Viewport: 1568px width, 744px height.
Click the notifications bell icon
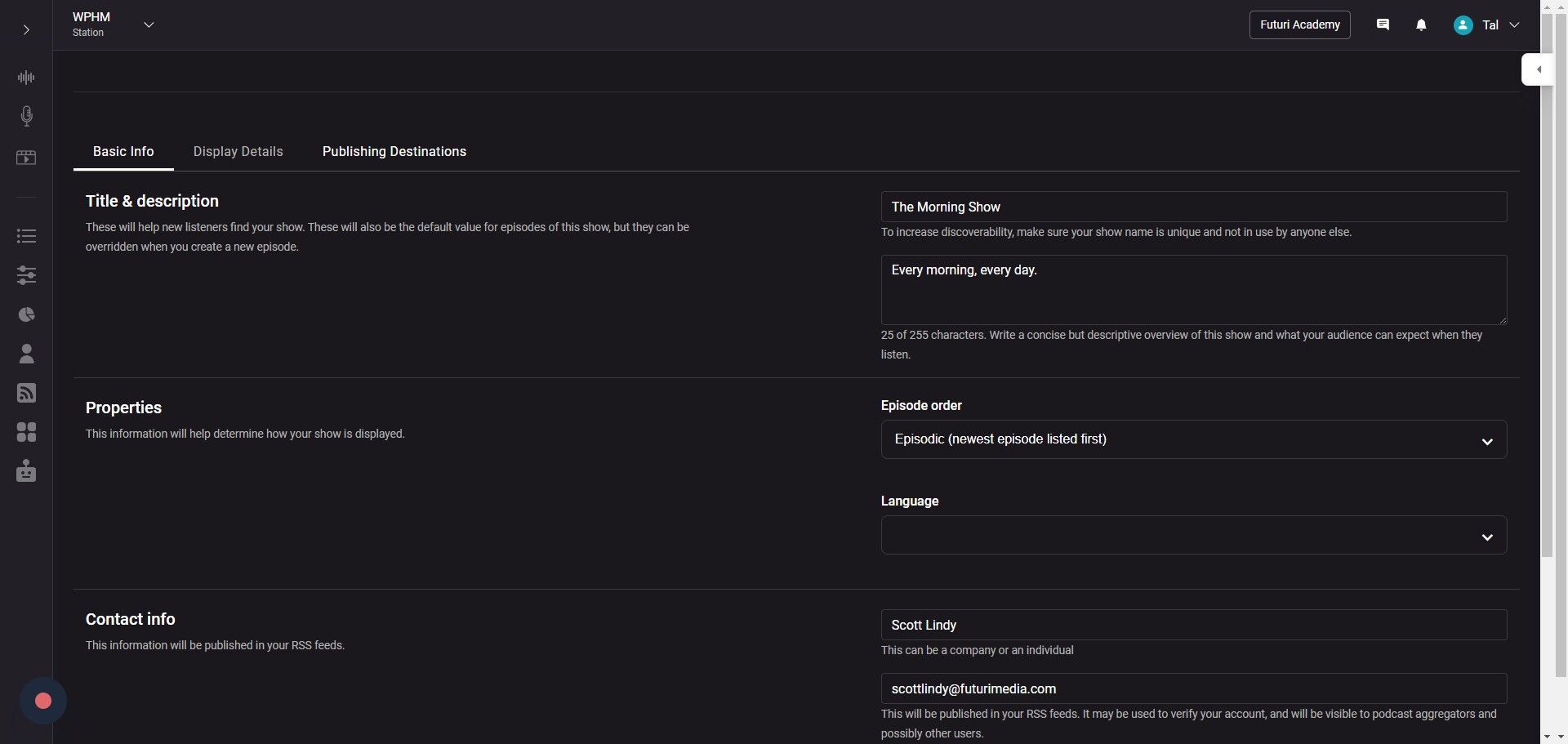[x=1421, y=25]
